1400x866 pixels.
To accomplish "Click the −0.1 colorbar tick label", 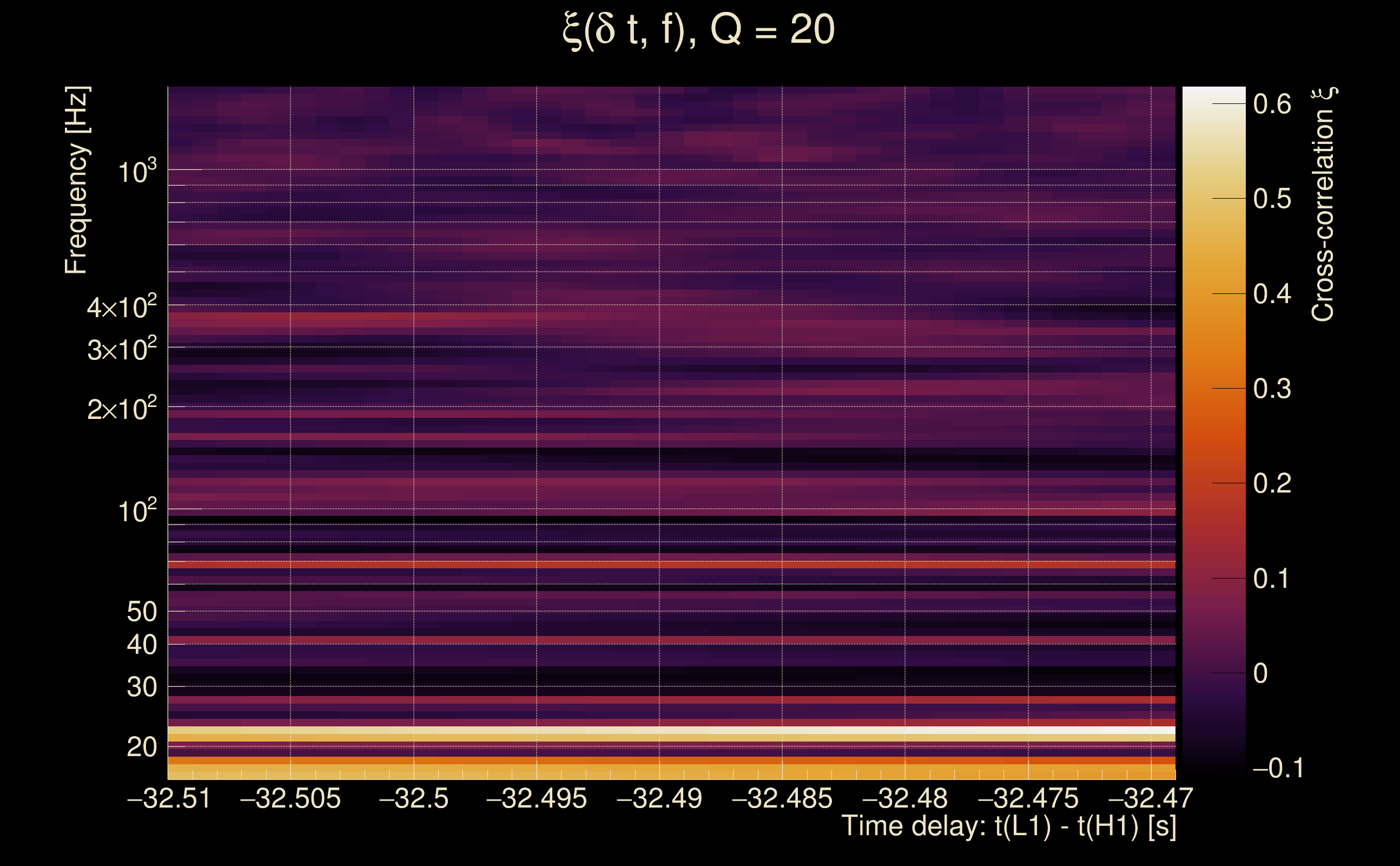I will point(1278,768).
